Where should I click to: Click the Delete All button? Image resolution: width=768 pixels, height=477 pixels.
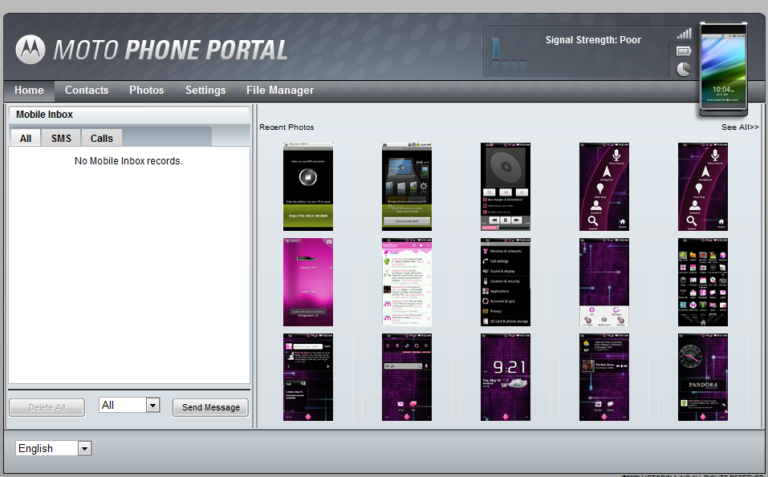[46, 407]
